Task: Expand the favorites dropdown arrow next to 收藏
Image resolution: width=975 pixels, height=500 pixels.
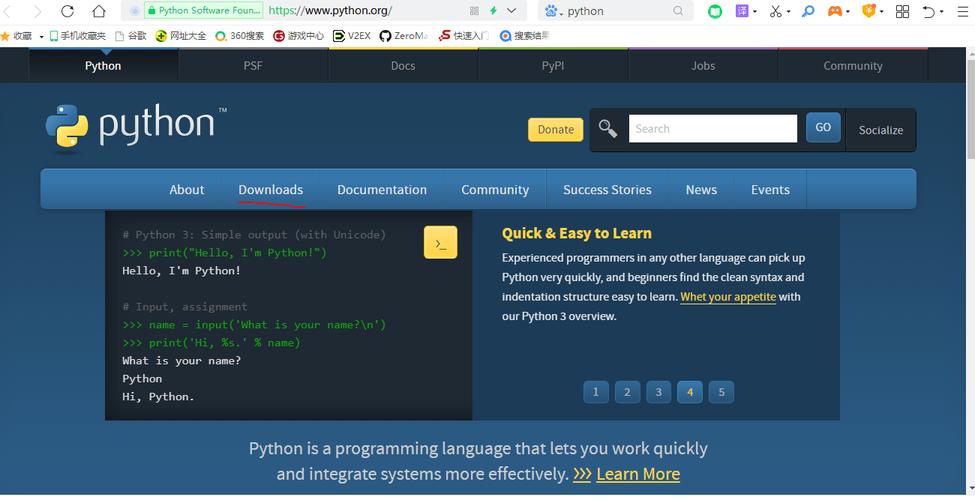Action: 41,37
